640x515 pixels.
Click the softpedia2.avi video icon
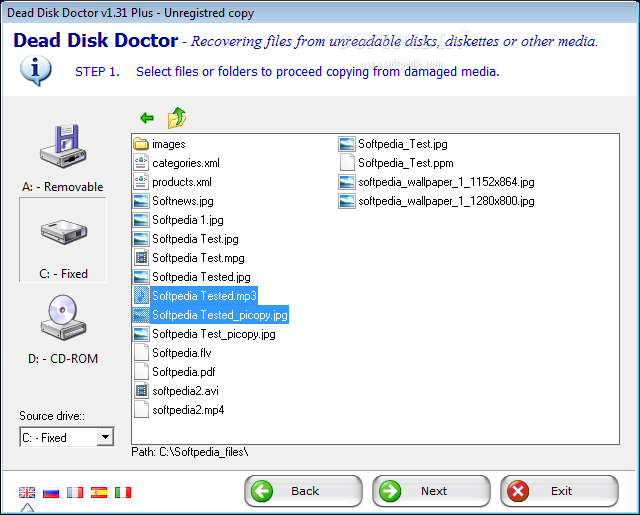click(x=141, y=391)
